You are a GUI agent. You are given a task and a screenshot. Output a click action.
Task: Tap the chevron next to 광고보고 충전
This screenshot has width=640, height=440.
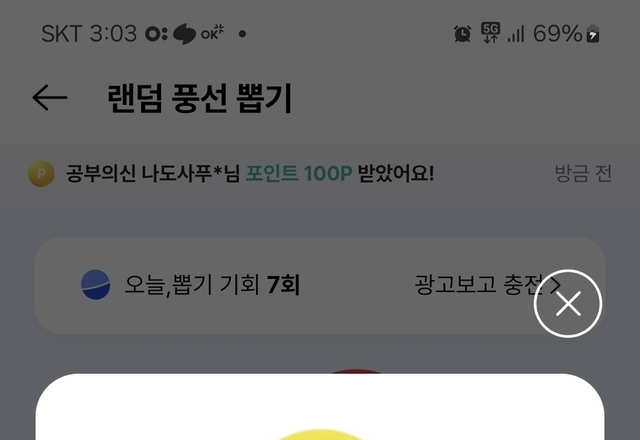pyautogui.click(x=555, y=285)
